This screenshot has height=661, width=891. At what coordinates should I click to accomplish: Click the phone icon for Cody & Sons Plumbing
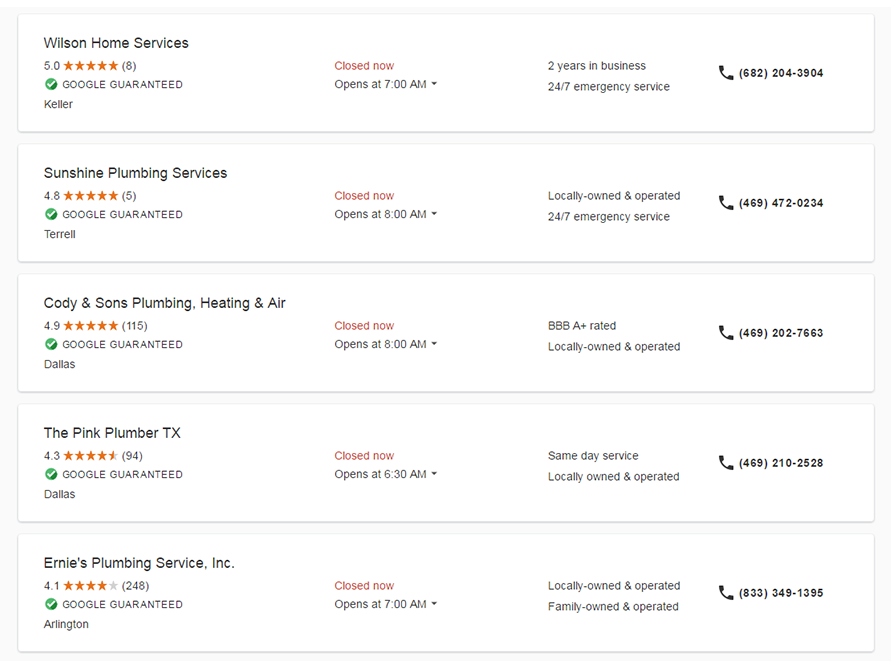726,332
